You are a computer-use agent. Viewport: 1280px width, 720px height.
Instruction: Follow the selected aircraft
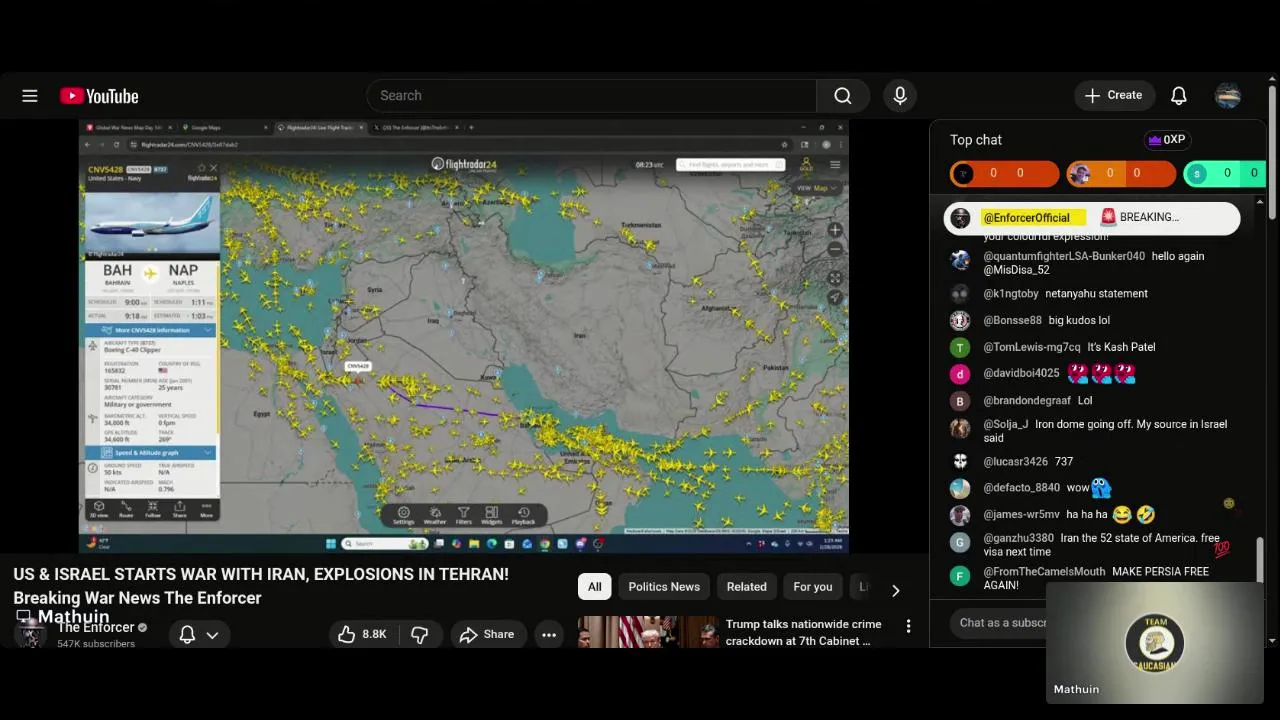[153, 509]
